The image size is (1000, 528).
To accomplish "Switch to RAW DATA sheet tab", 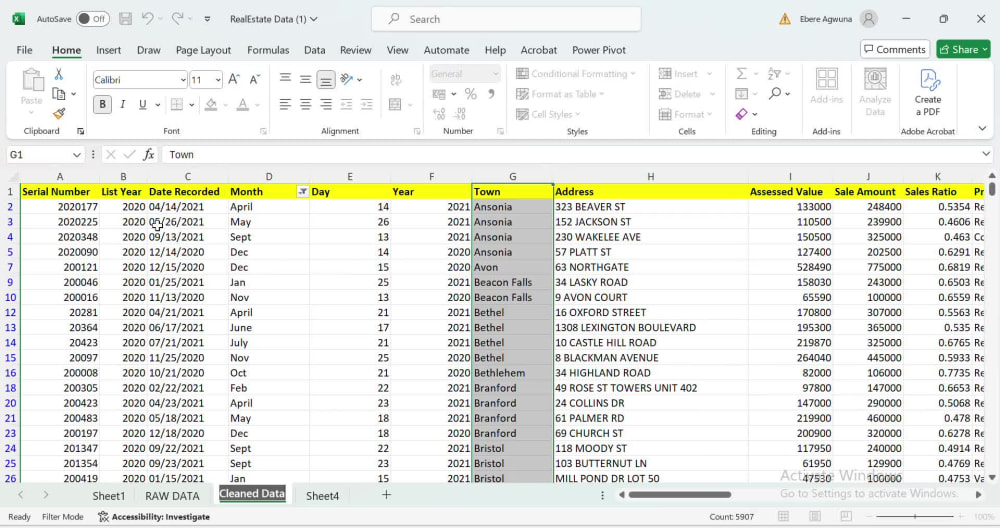I will pos(172,495).
